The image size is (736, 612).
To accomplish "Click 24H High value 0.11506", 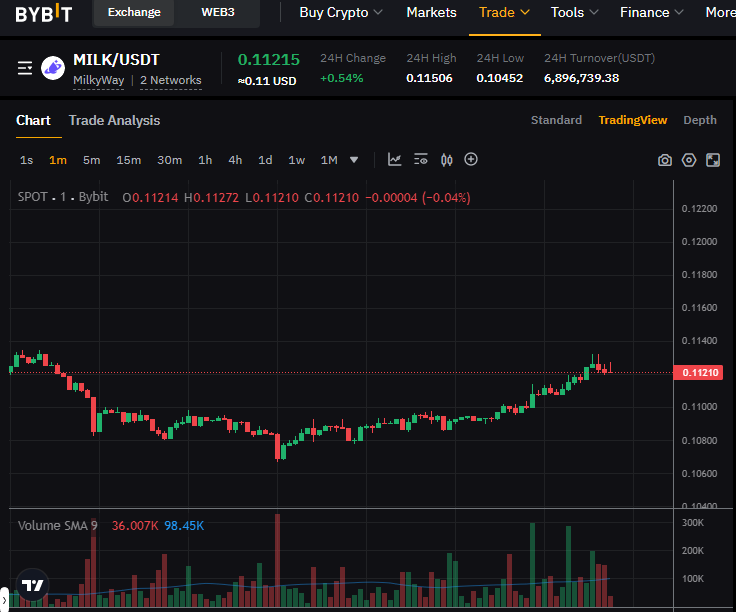I will coord(429,78).
